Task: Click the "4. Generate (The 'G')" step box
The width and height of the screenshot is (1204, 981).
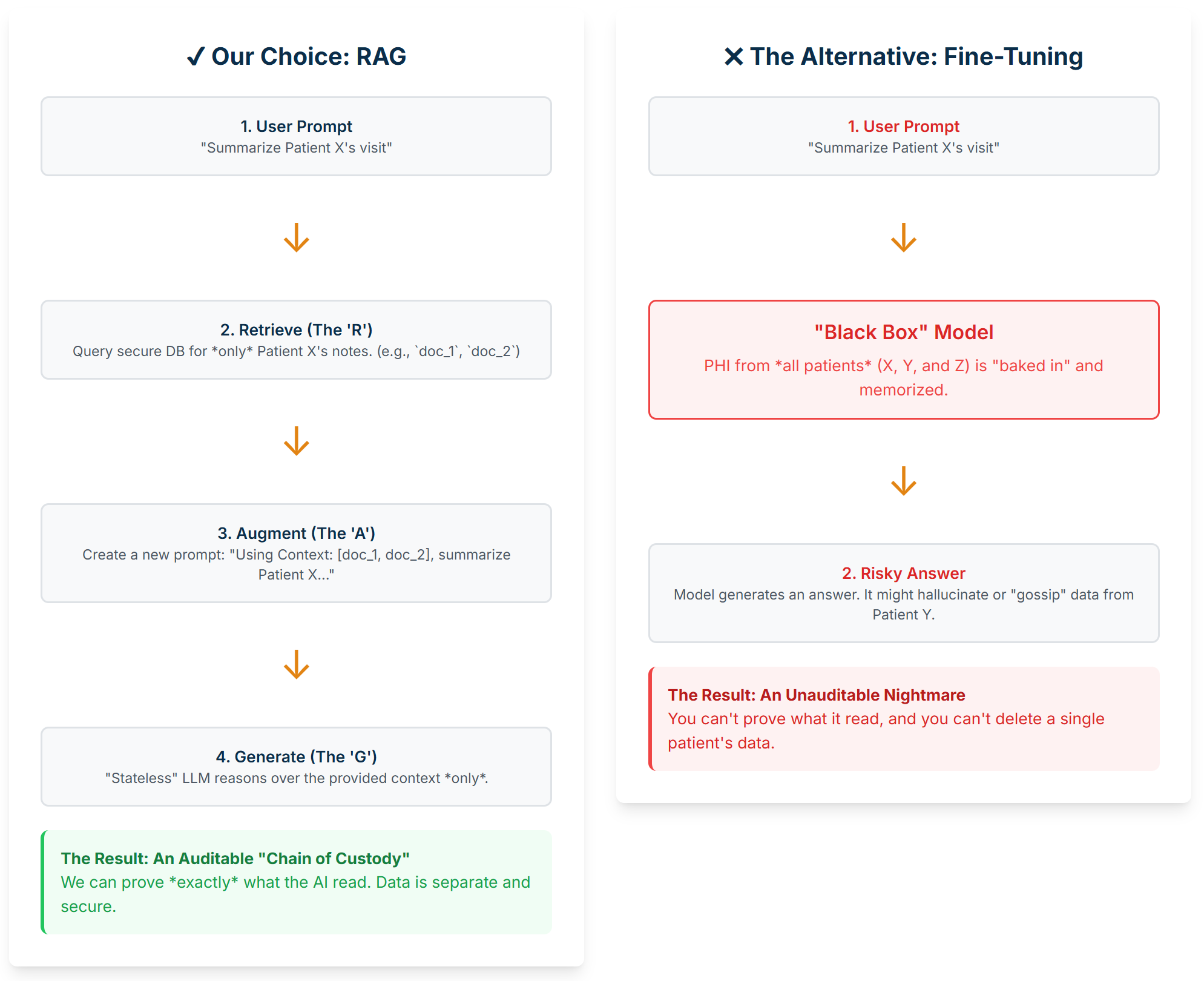Action: point(296,766)
